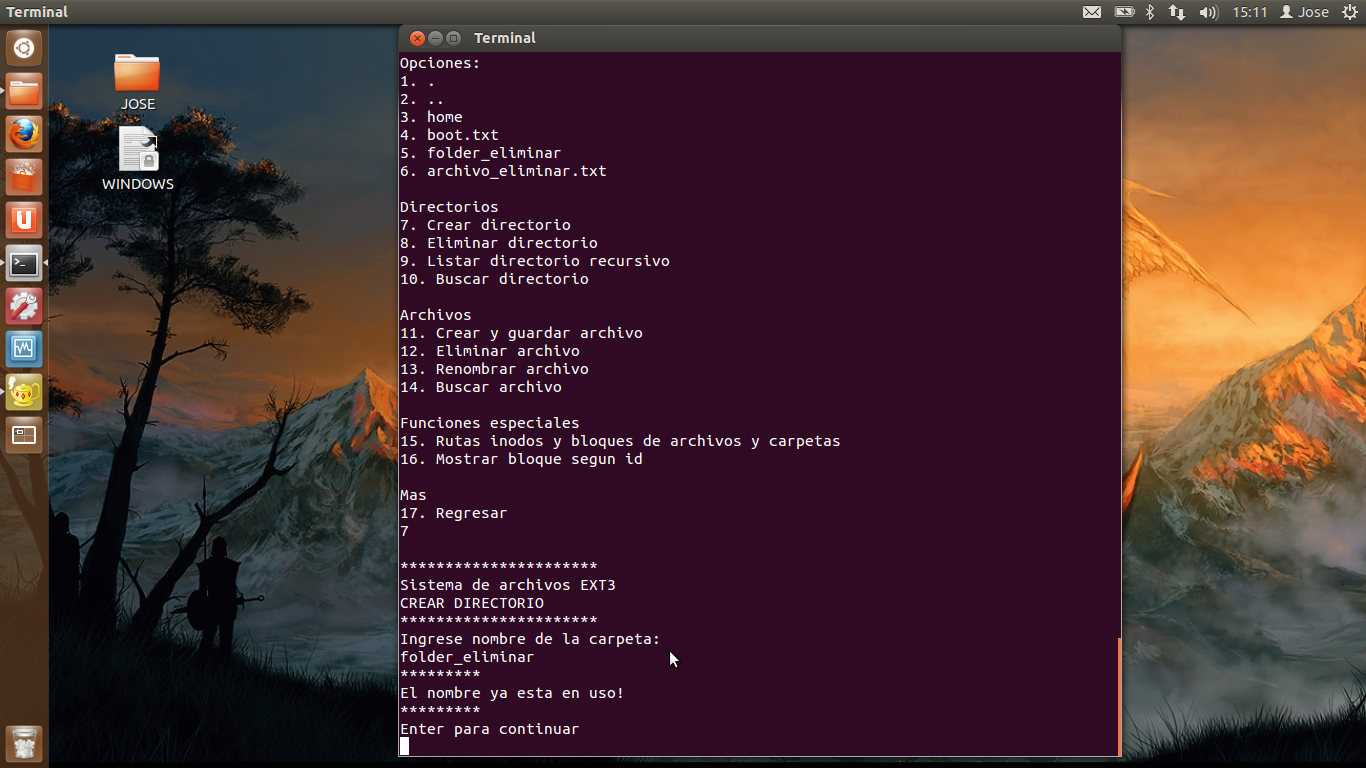1366x768 pixels.
Task: Click '15. Rutas inodos y bloques' line
Action: (620, 441)
